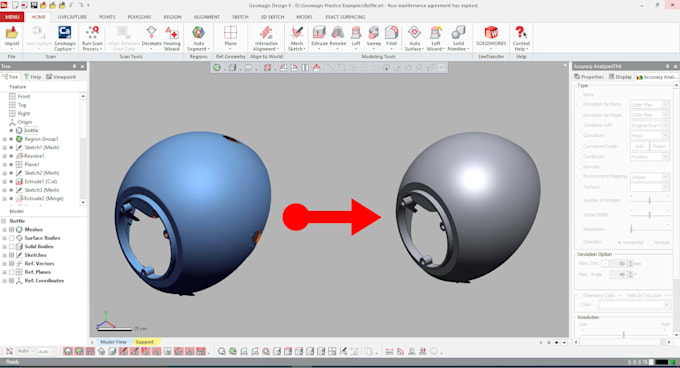Expand the Sketch1 (Mesh) node
The height and width of the screenshot is (368, 680).
[x=5, y=147]
